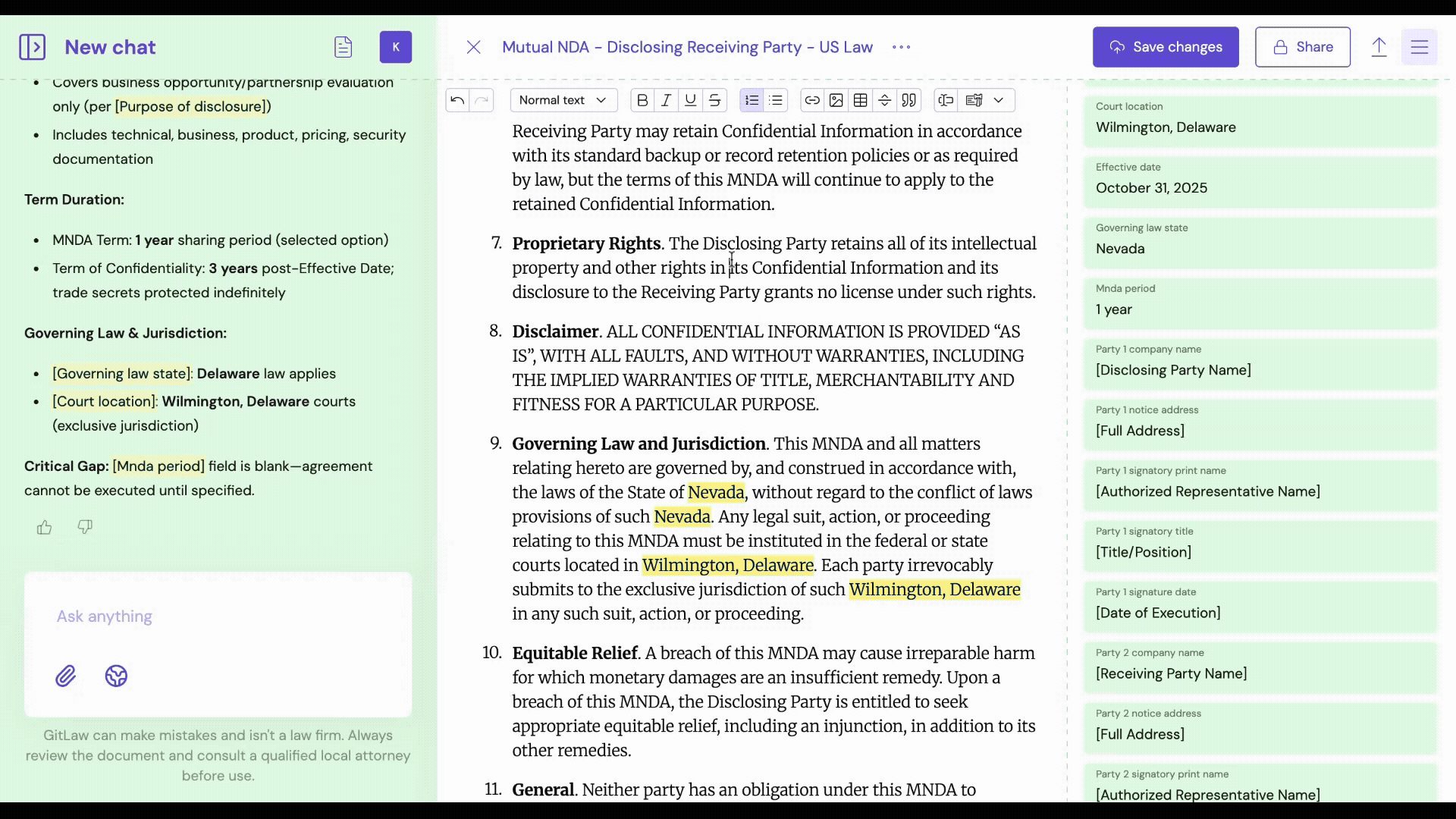This screenshot has height=819, width=1456.
Task: Insert a horizontal divider
Action: pyautogui.click(x=885, y=100)
